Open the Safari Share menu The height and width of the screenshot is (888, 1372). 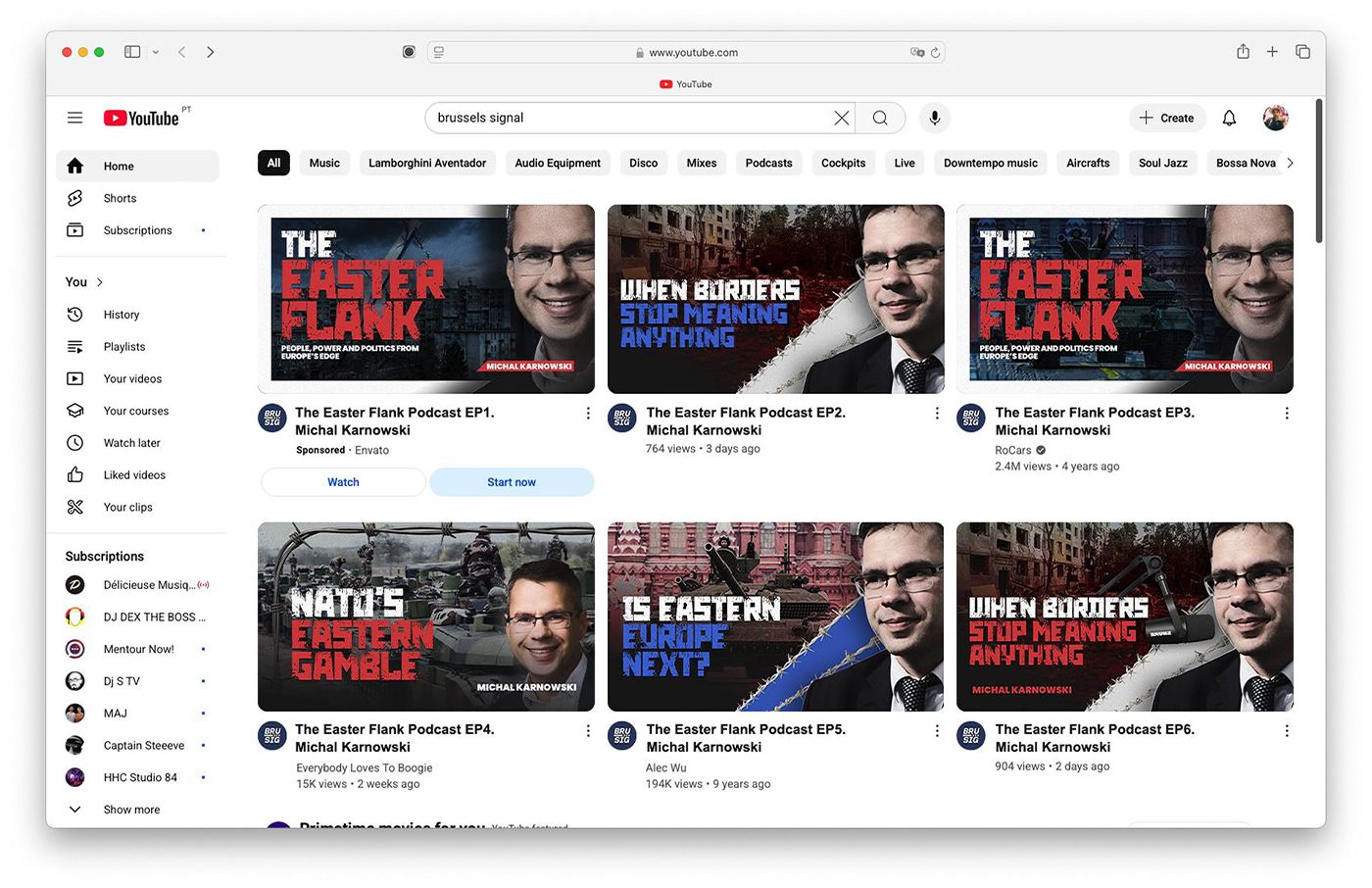(x=1243, y=51)
